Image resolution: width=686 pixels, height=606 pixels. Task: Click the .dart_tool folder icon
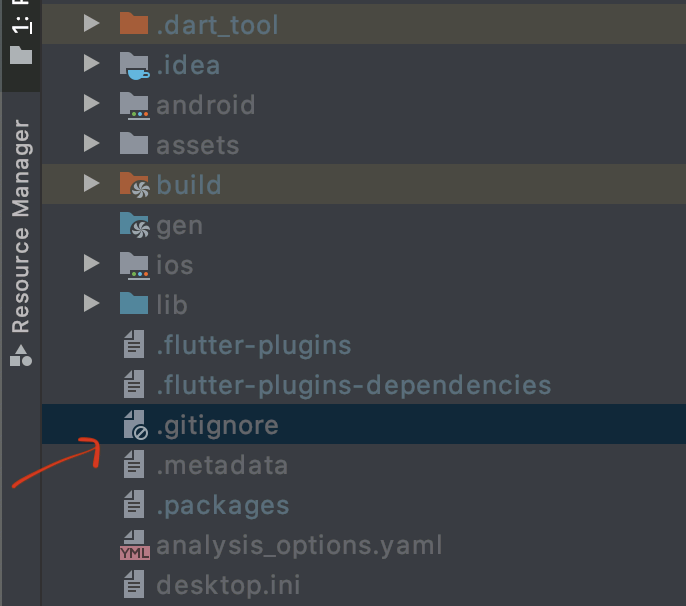click(x=133, y=24)
